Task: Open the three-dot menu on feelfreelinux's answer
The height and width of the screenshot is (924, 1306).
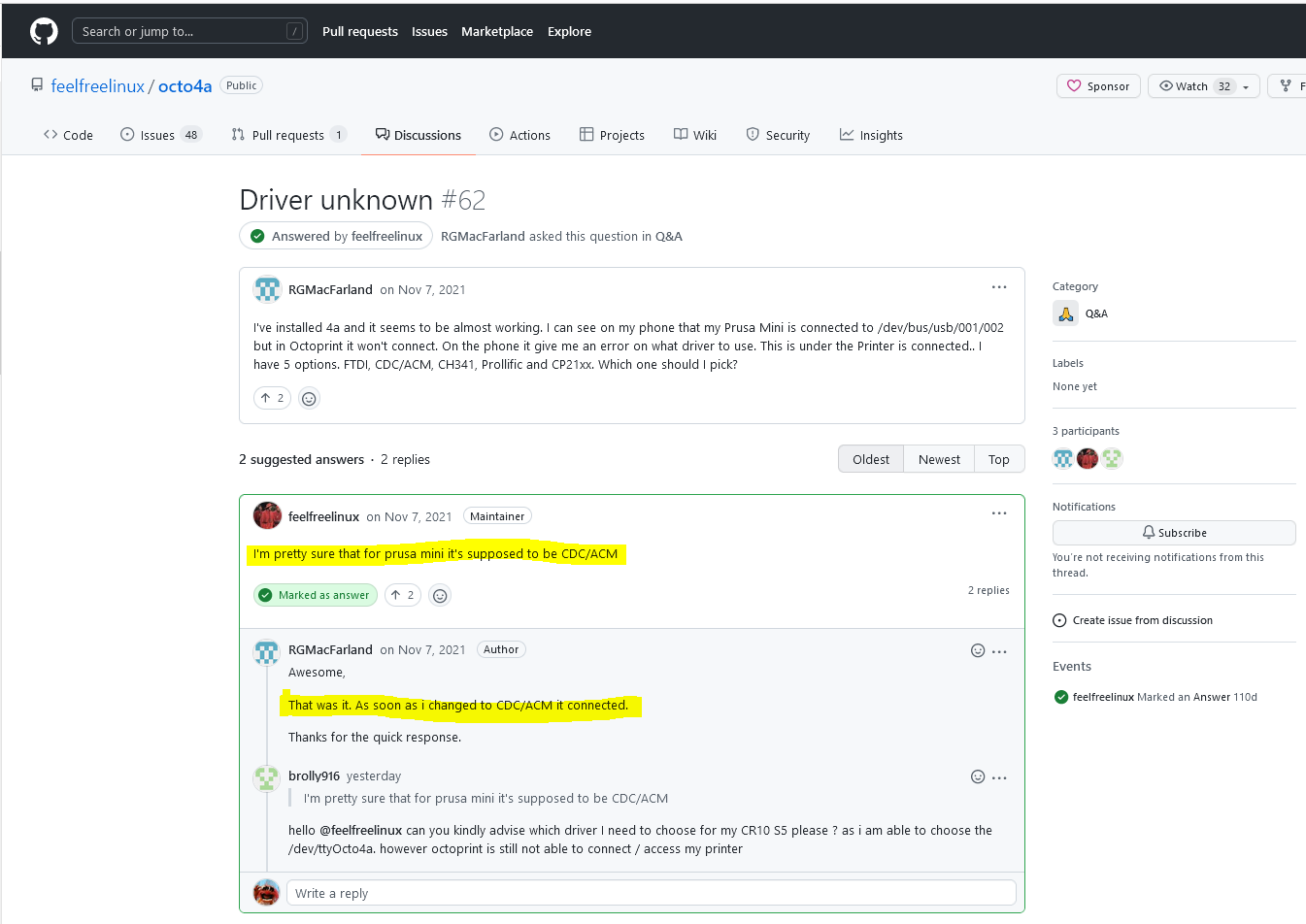Action: (x=999, y=513)
